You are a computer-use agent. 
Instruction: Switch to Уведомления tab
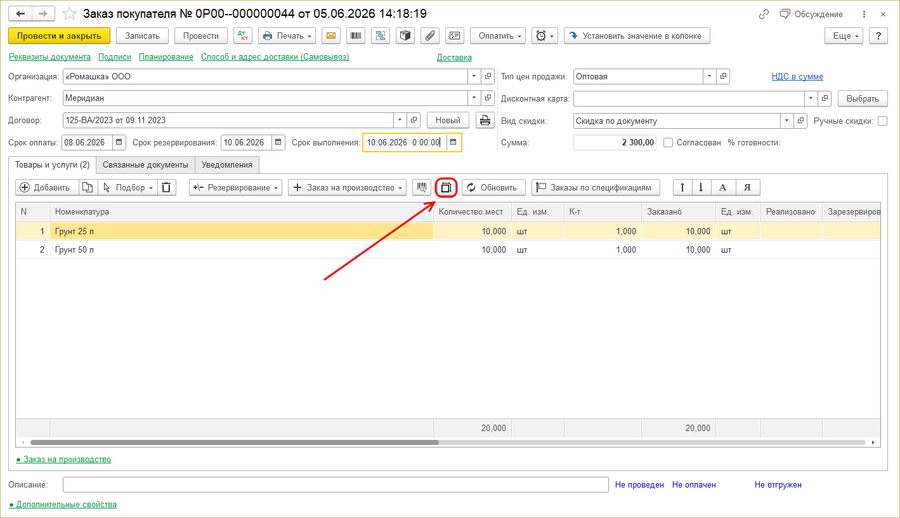[227, 165]
